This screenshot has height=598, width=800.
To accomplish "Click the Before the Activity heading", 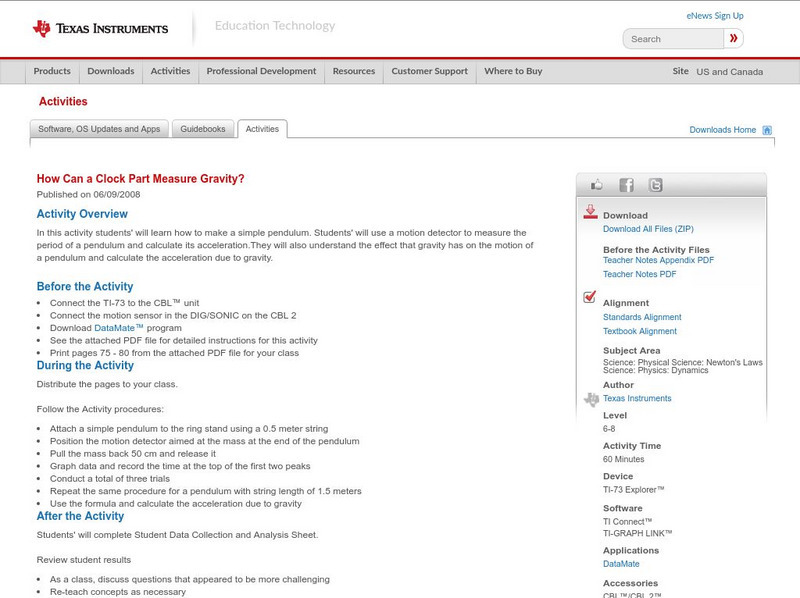I will pos(85,286).
